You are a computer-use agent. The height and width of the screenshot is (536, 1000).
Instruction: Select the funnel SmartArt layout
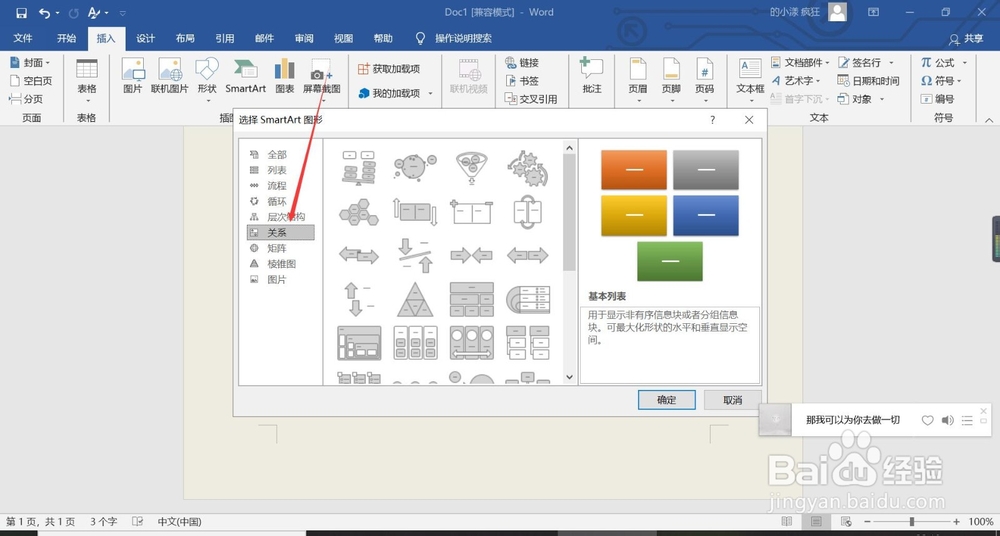[472, 168]
